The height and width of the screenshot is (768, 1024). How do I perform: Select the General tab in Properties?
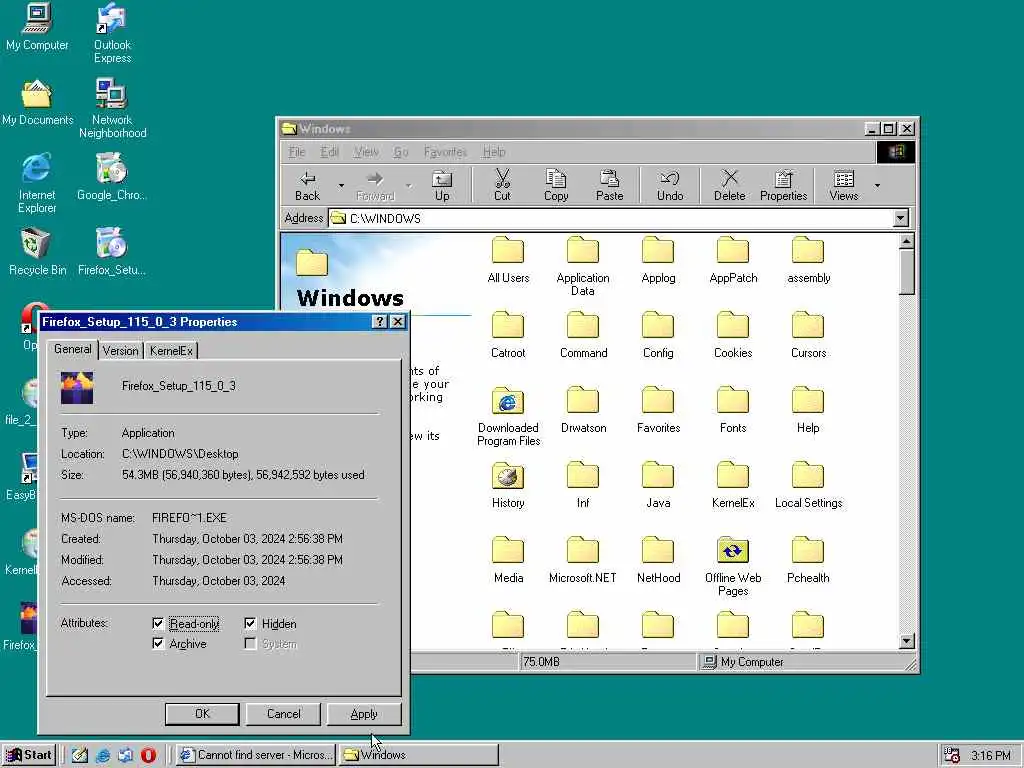click(72, 349)
